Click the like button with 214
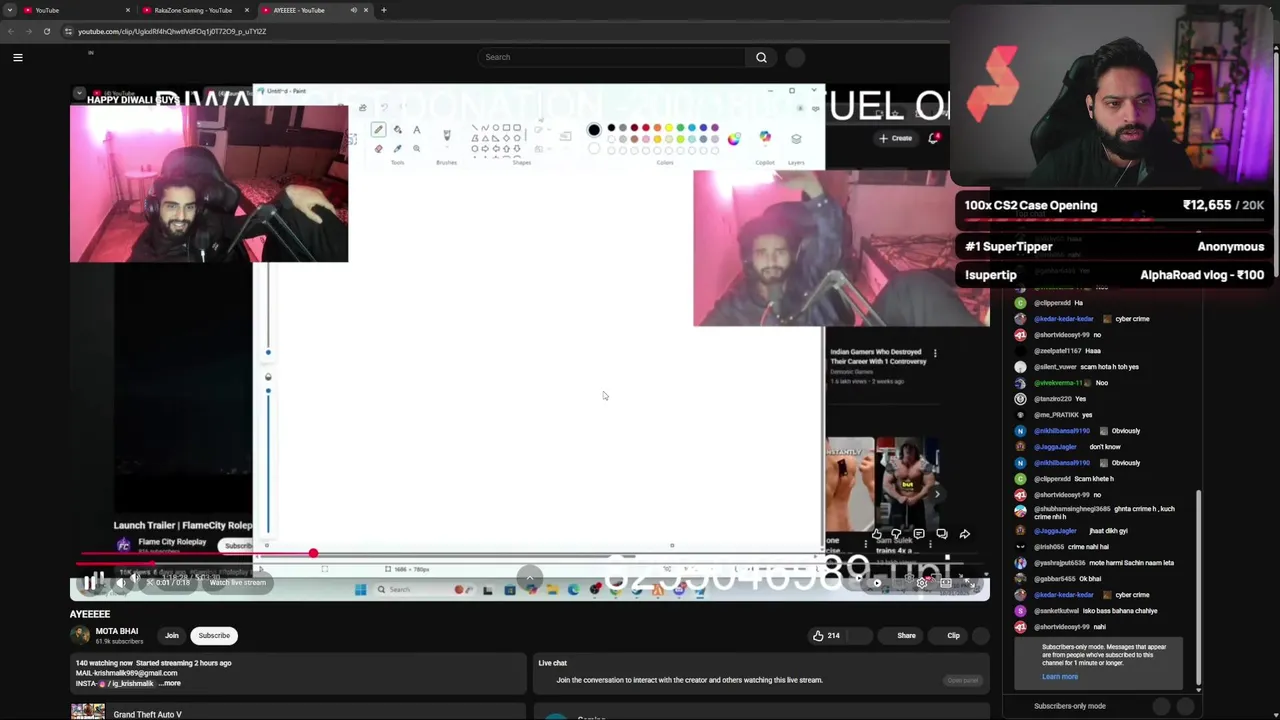The width and height of the screenshot is (1280, 720). (826, 635)
